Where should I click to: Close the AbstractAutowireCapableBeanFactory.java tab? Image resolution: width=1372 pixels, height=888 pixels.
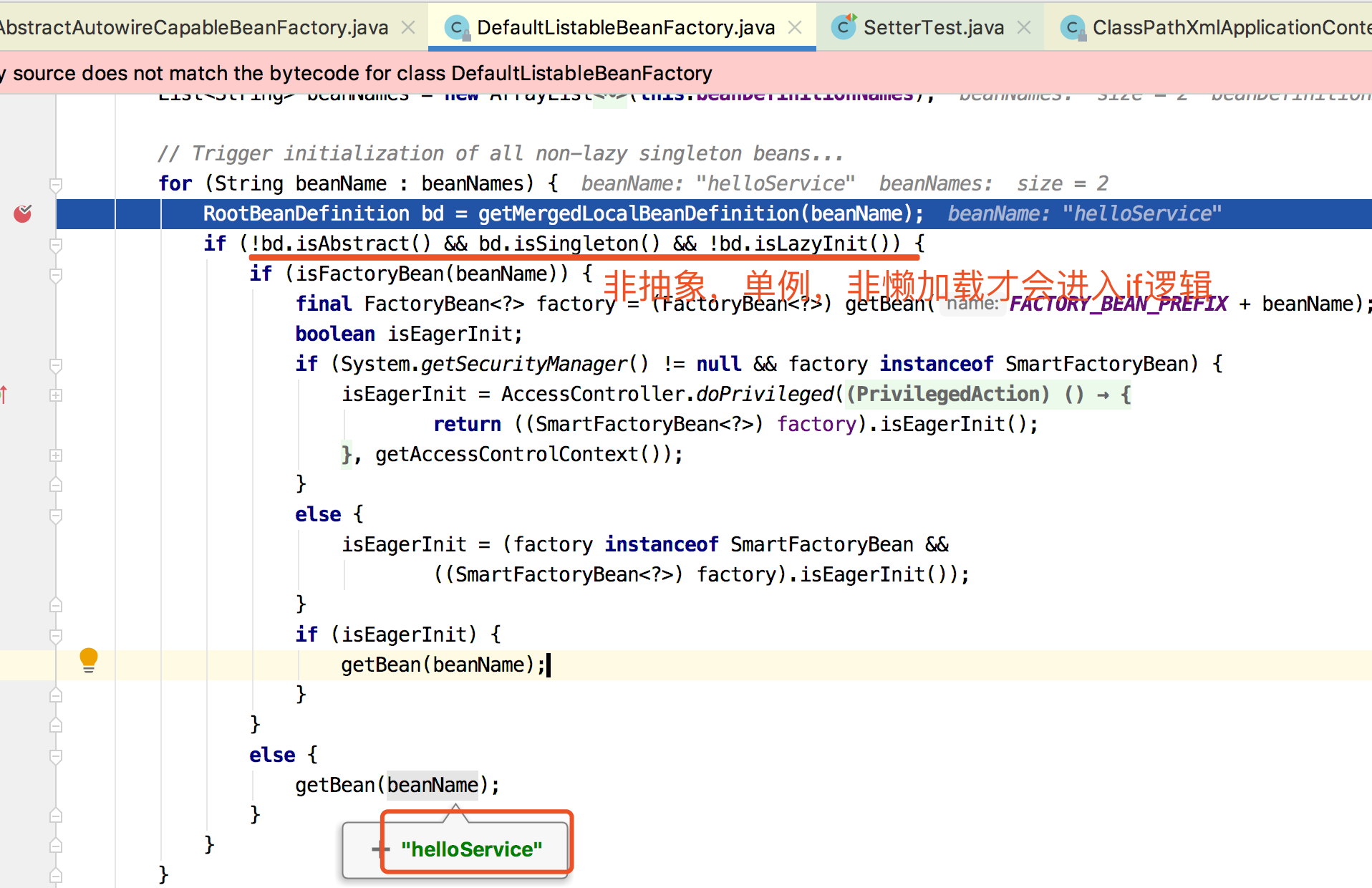pyautogui.click(x=408, y=27)
